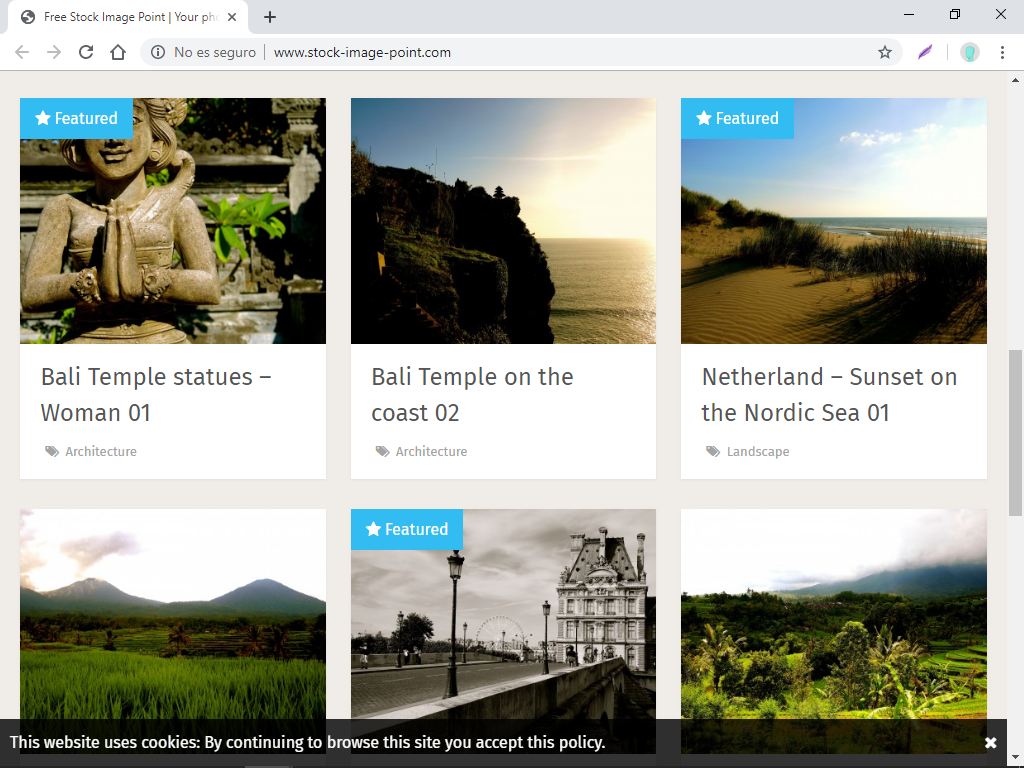Open the browser home page
The image size is (1024, 768).
(118, 52)
